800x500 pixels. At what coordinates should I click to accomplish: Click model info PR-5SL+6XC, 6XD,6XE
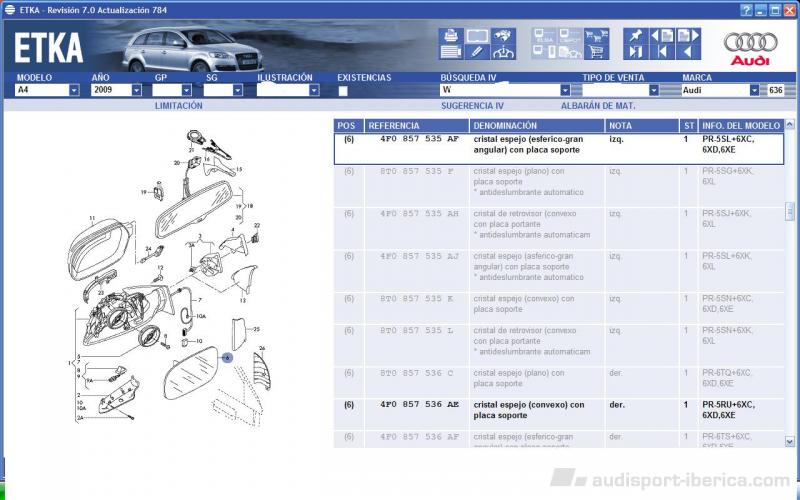pyautogui.click(x=728, y=144)
